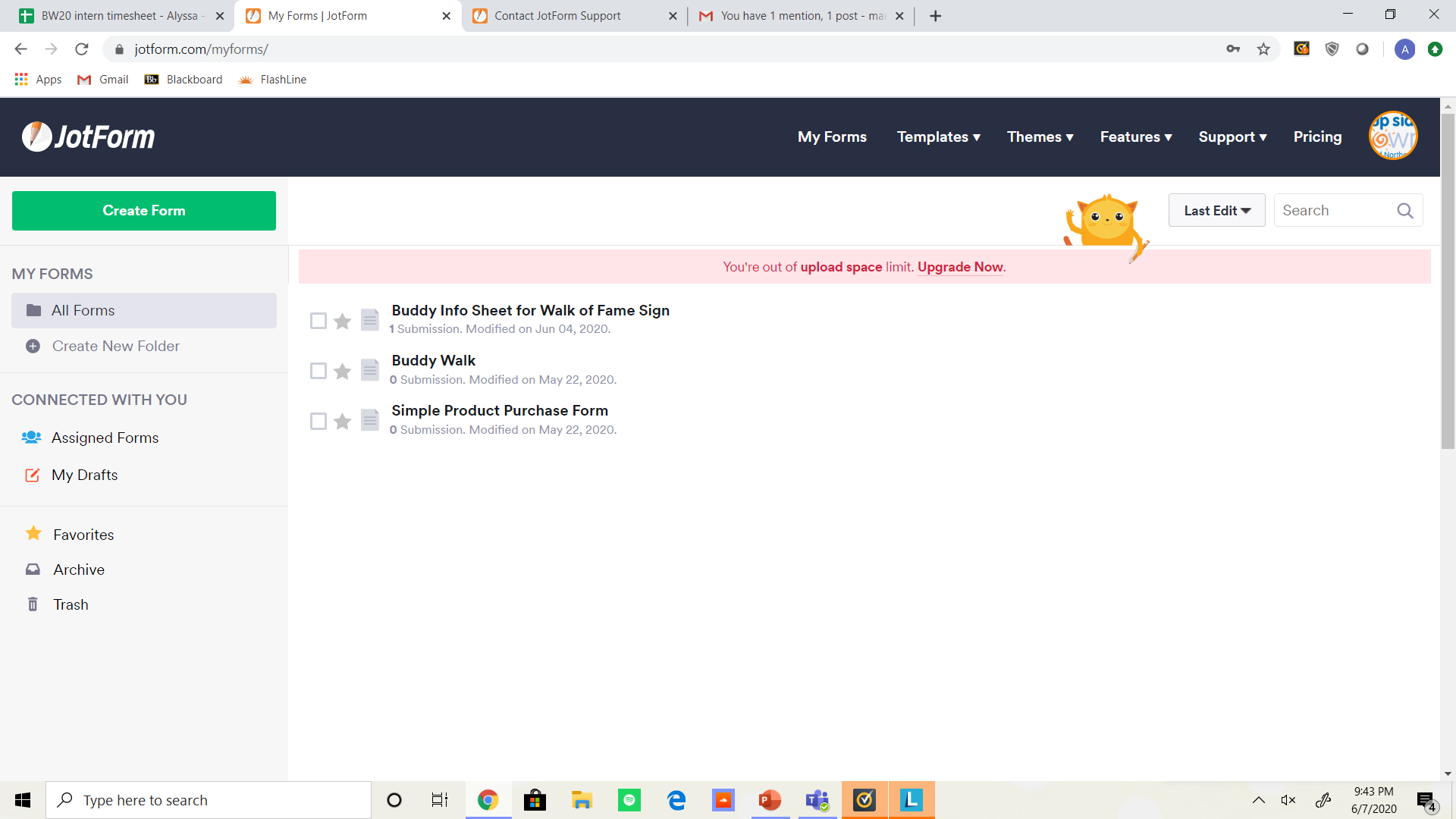Check the Buddy Info Sheet checkbox
The height and width of the screenshot is (819, 1456).
pos(318,321)
